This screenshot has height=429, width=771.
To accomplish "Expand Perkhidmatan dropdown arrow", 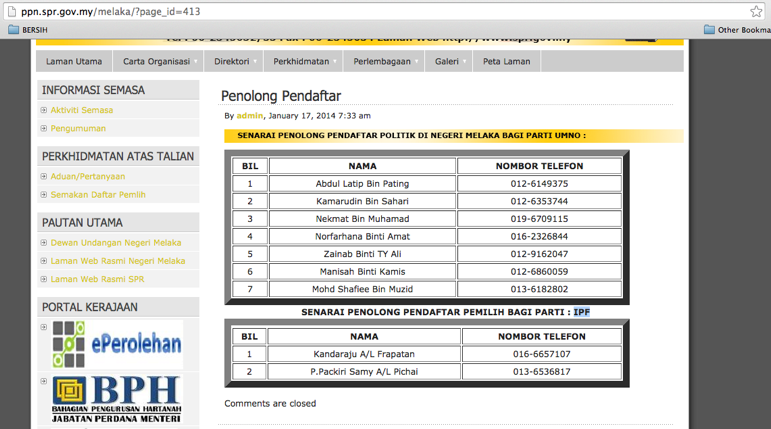I will 335,61.
